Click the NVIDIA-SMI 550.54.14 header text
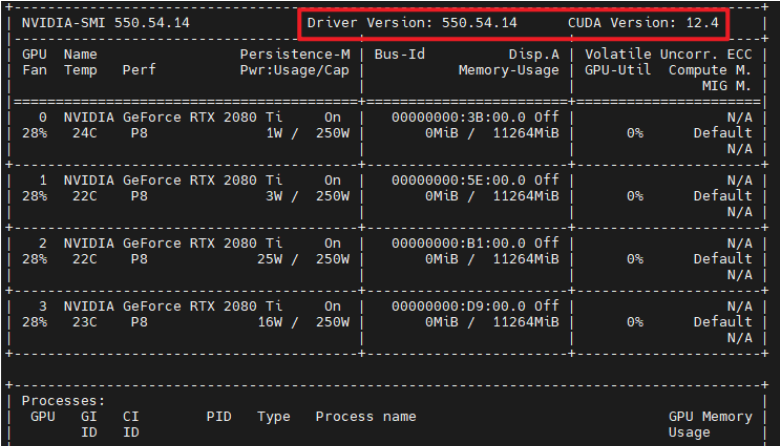Viewport: 780px width, 446px height. point(105,23)
